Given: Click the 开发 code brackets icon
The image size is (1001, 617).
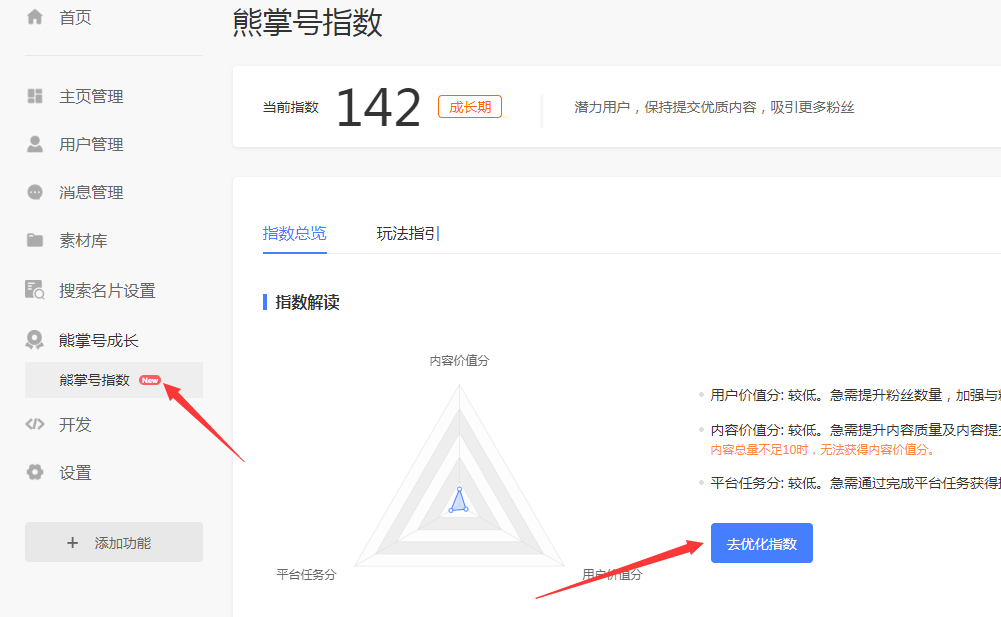Looking at the screenshot, I should [35, 424].
